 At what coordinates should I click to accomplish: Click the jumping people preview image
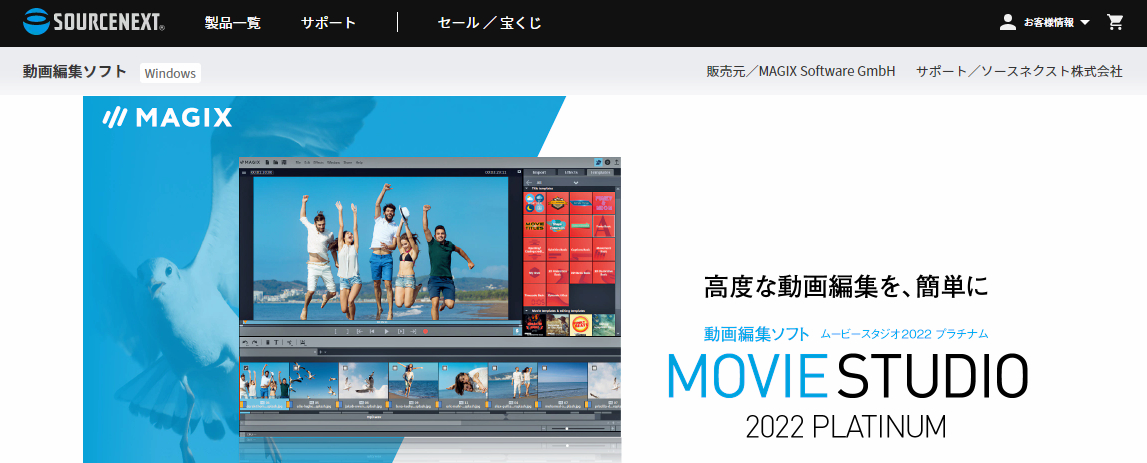[380, 247]
